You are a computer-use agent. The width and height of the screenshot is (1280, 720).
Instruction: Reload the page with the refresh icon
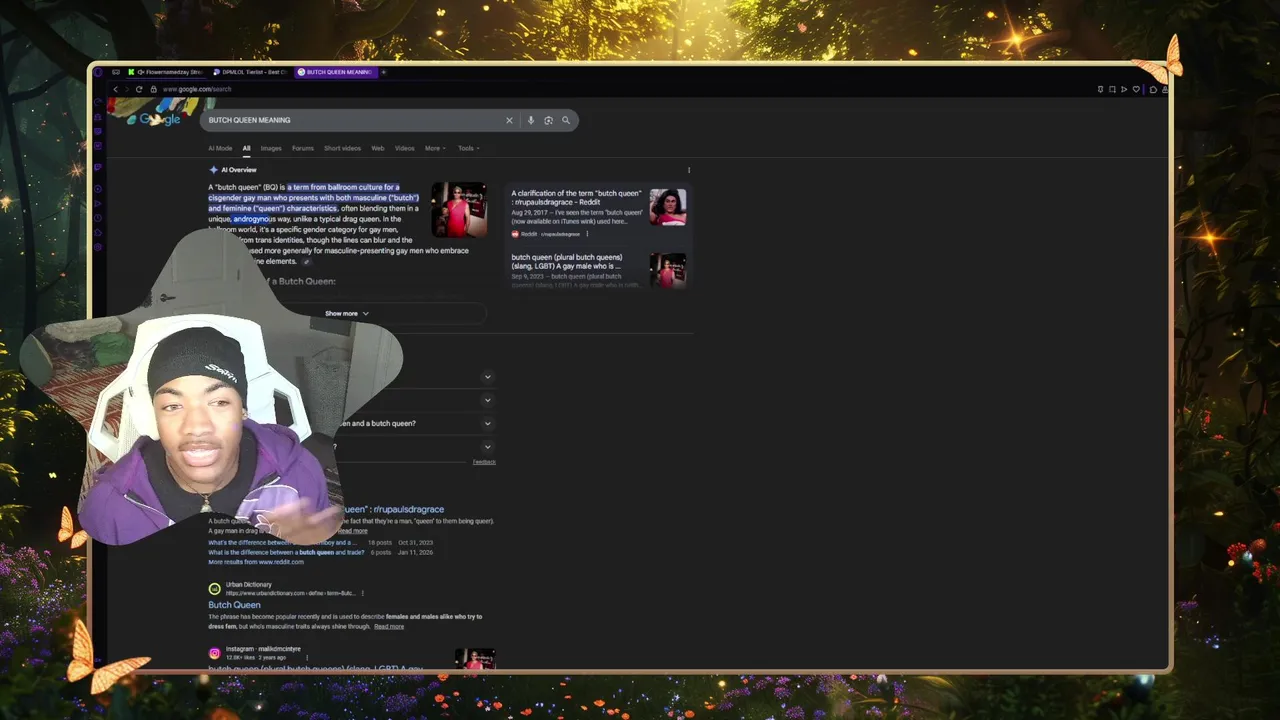tap(139, 89)
